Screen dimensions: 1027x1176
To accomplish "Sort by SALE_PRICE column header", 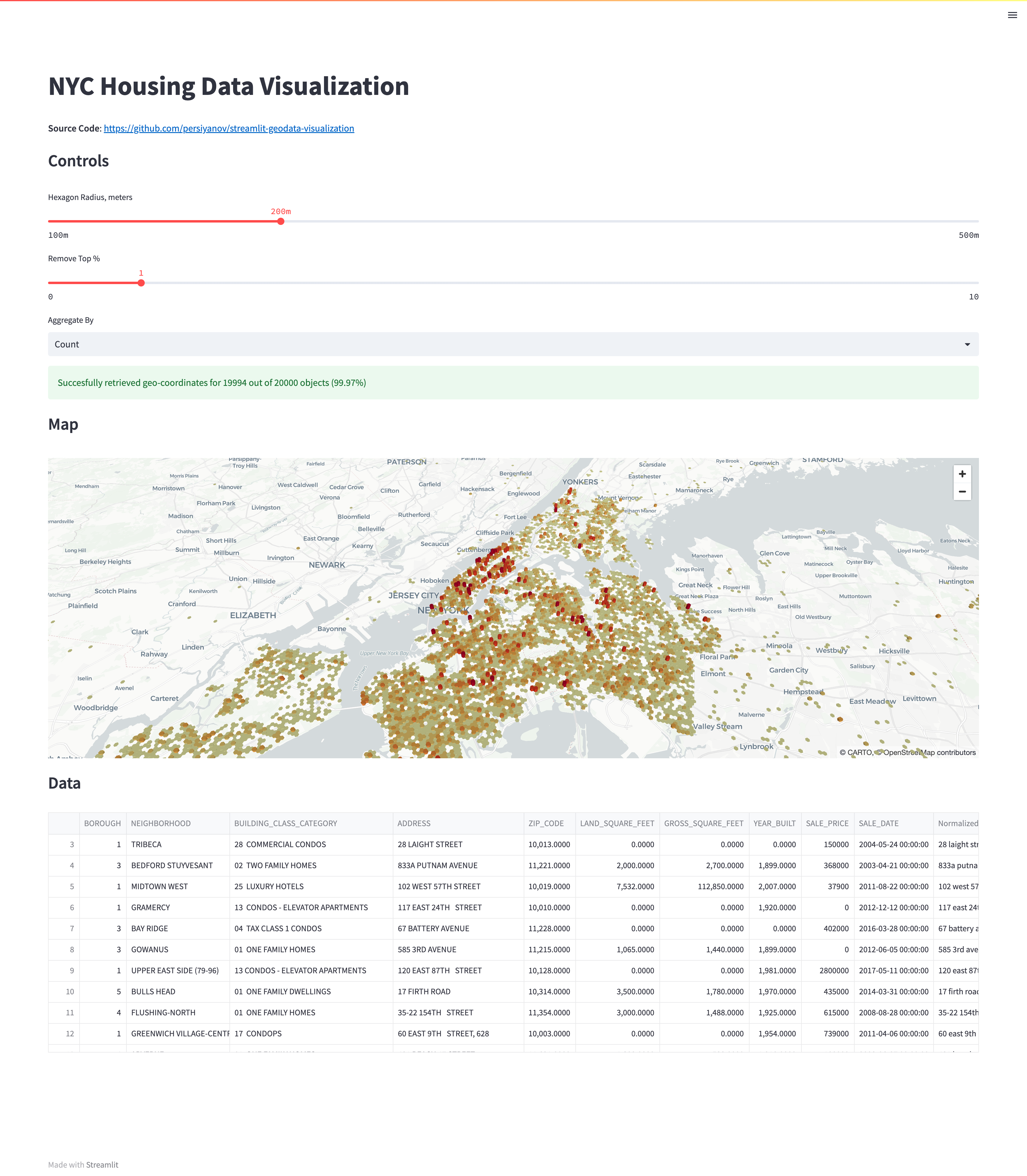I will [x=826, y=823].
